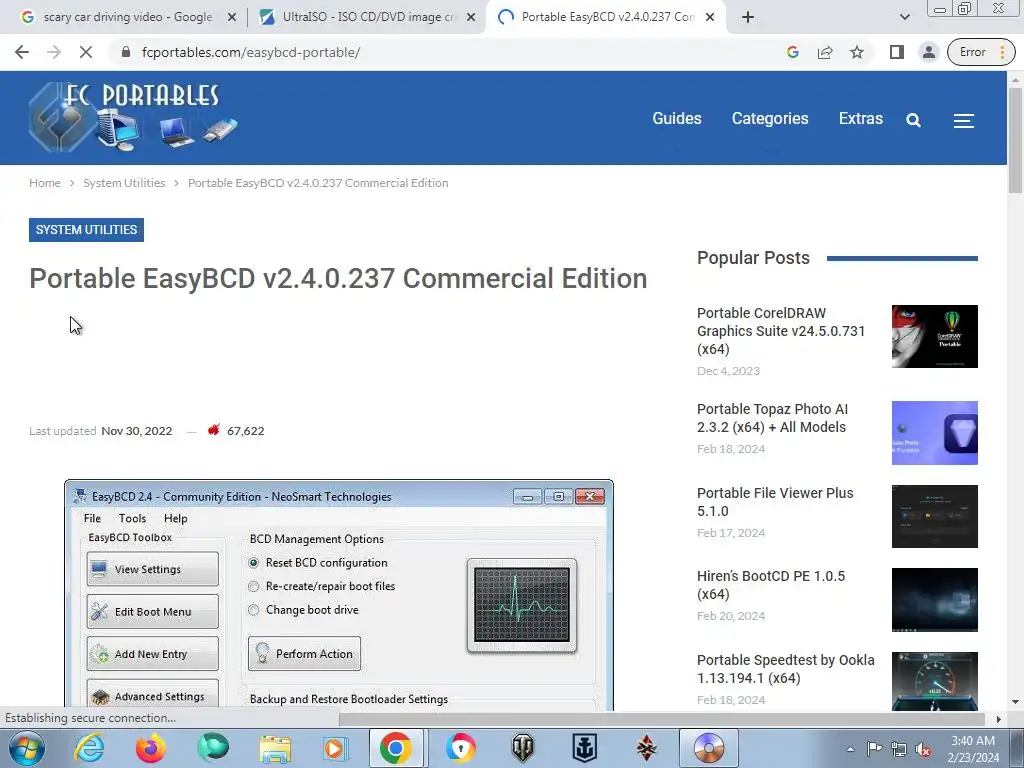
Task: Open Portable Topaz Photo AI post
Action: coord(773,418)
